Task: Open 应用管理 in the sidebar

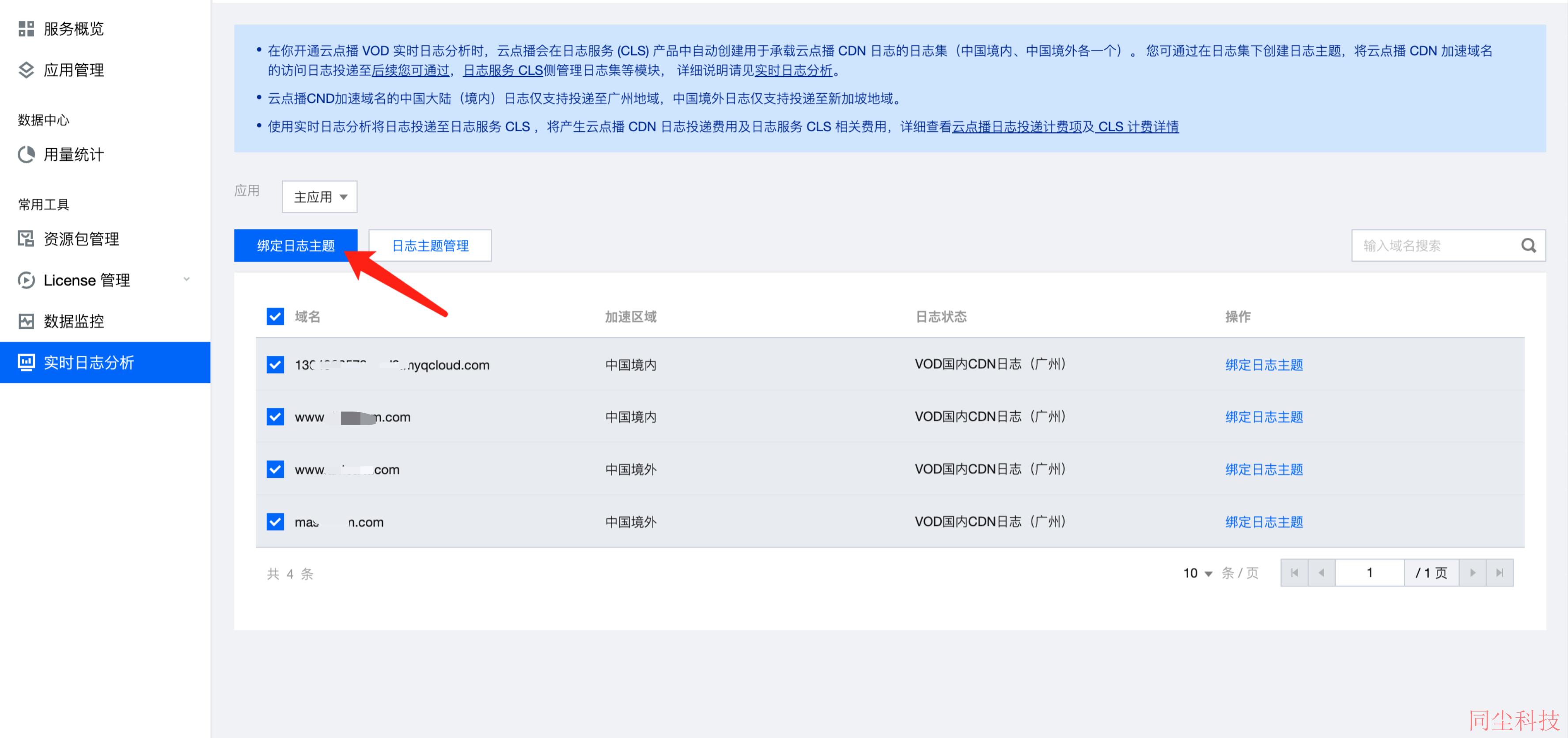Action: tap(105, 70)
